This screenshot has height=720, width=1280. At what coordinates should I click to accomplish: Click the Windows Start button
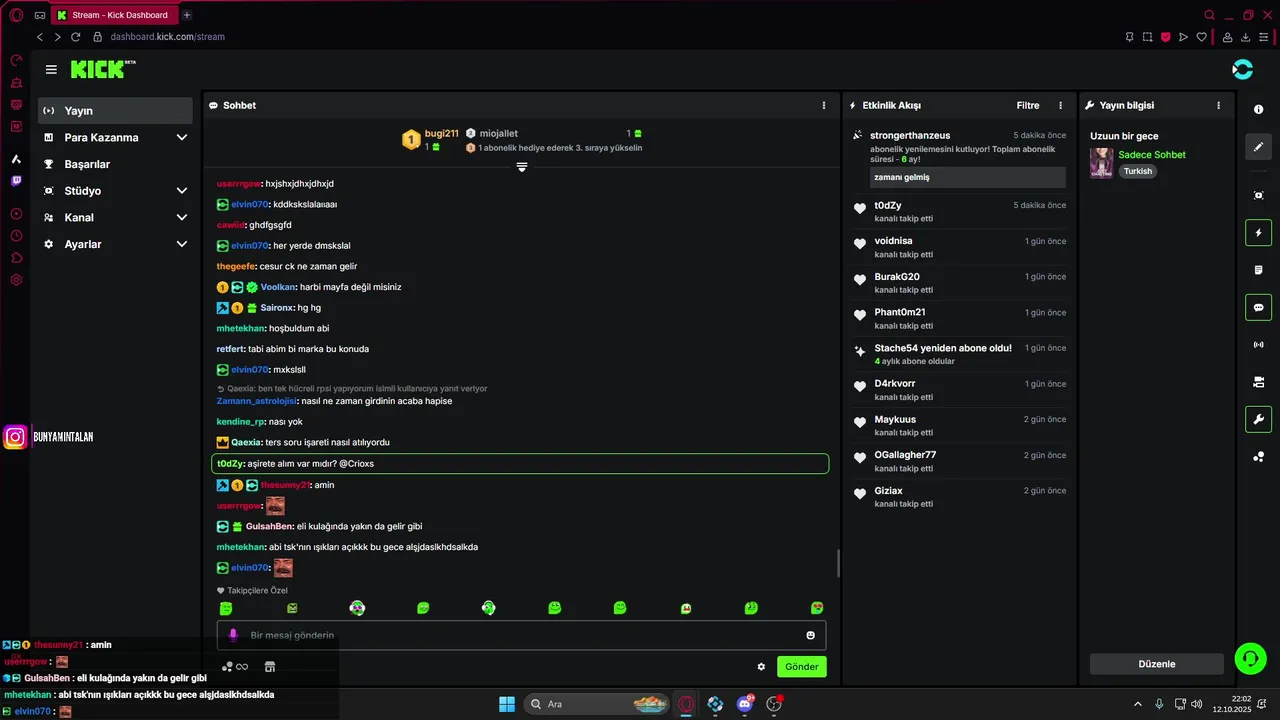click(x=506, y=704)
